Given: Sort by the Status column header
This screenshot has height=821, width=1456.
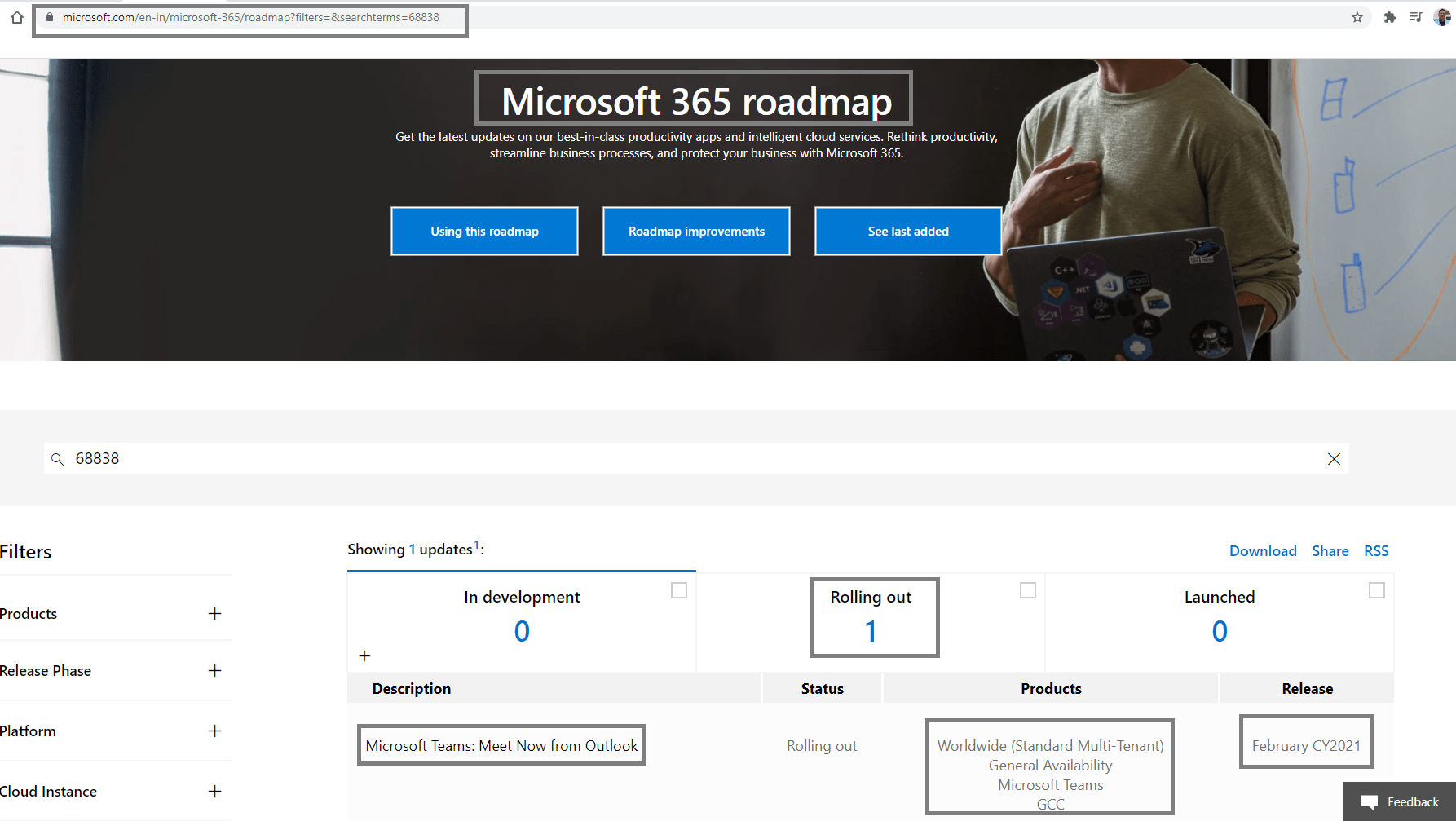Looking at the screenshot, I should 822,689.
